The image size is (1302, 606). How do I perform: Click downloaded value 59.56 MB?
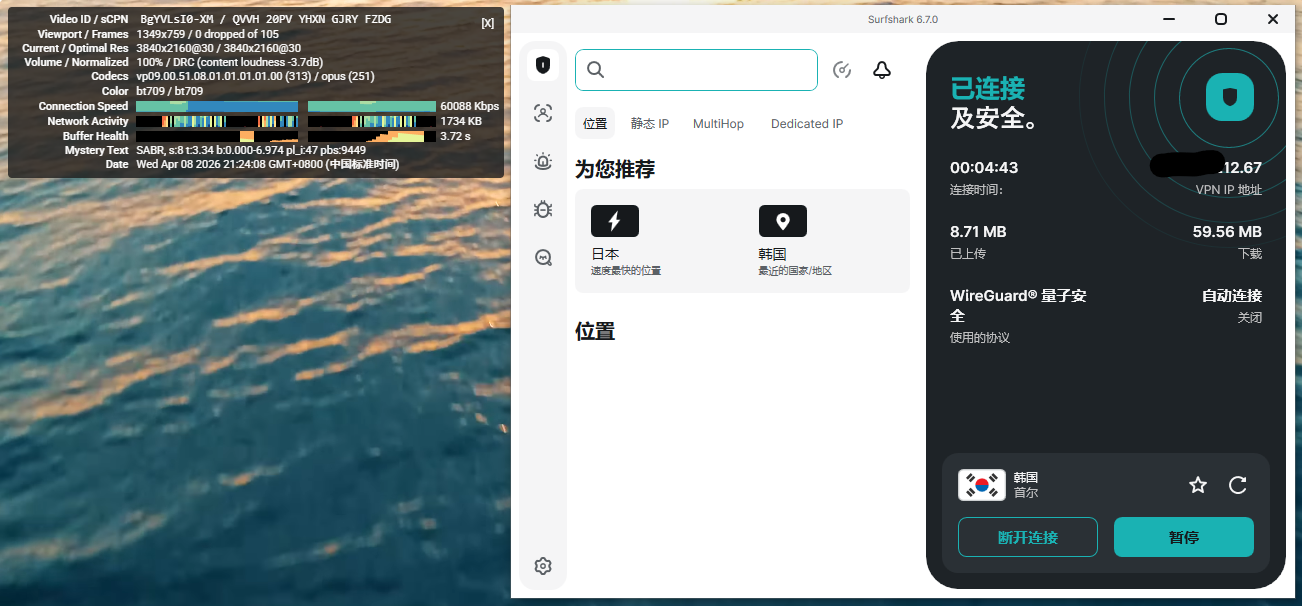point(1227,232)
